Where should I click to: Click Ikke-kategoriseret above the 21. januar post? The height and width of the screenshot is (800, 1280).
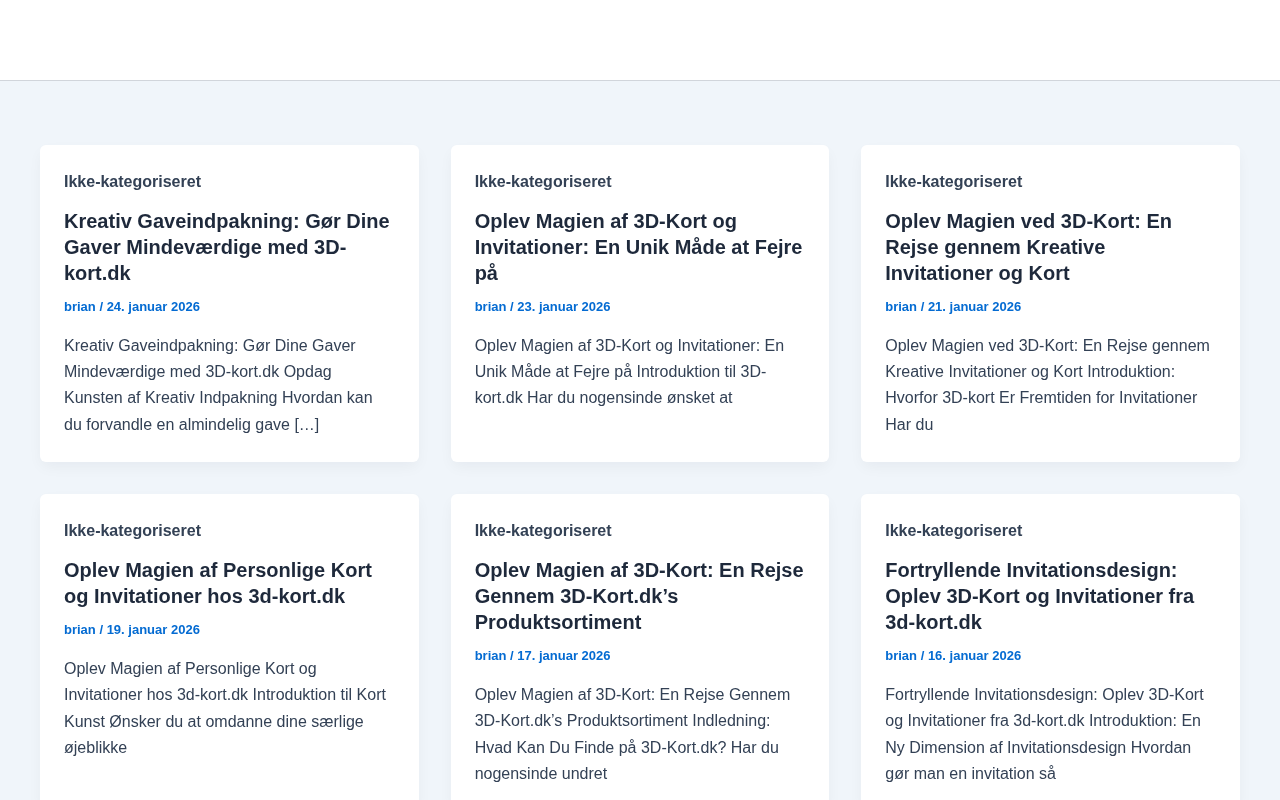[x=953, y=182]
